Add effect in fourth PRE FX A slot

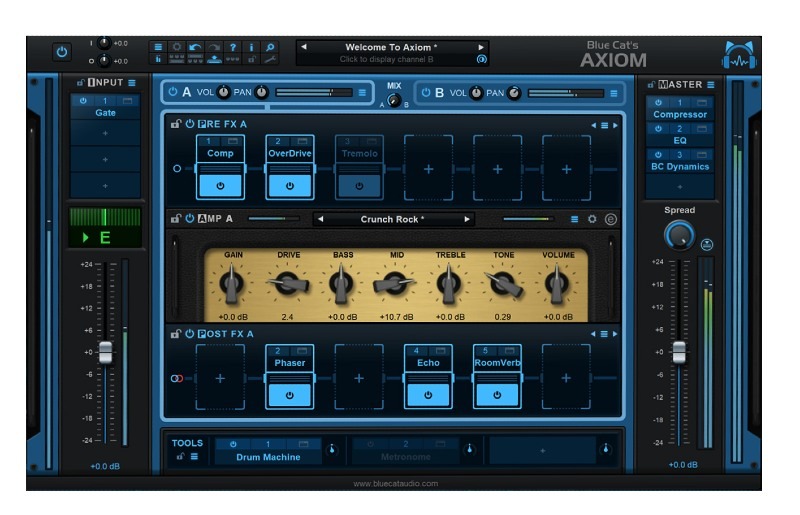429,169
